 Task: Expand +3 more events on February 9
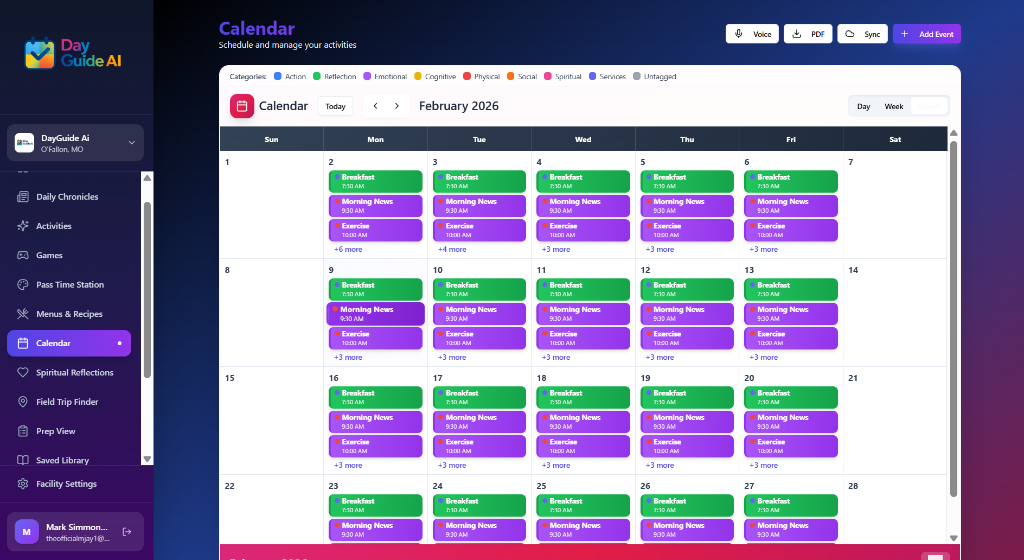pos(348,358)
